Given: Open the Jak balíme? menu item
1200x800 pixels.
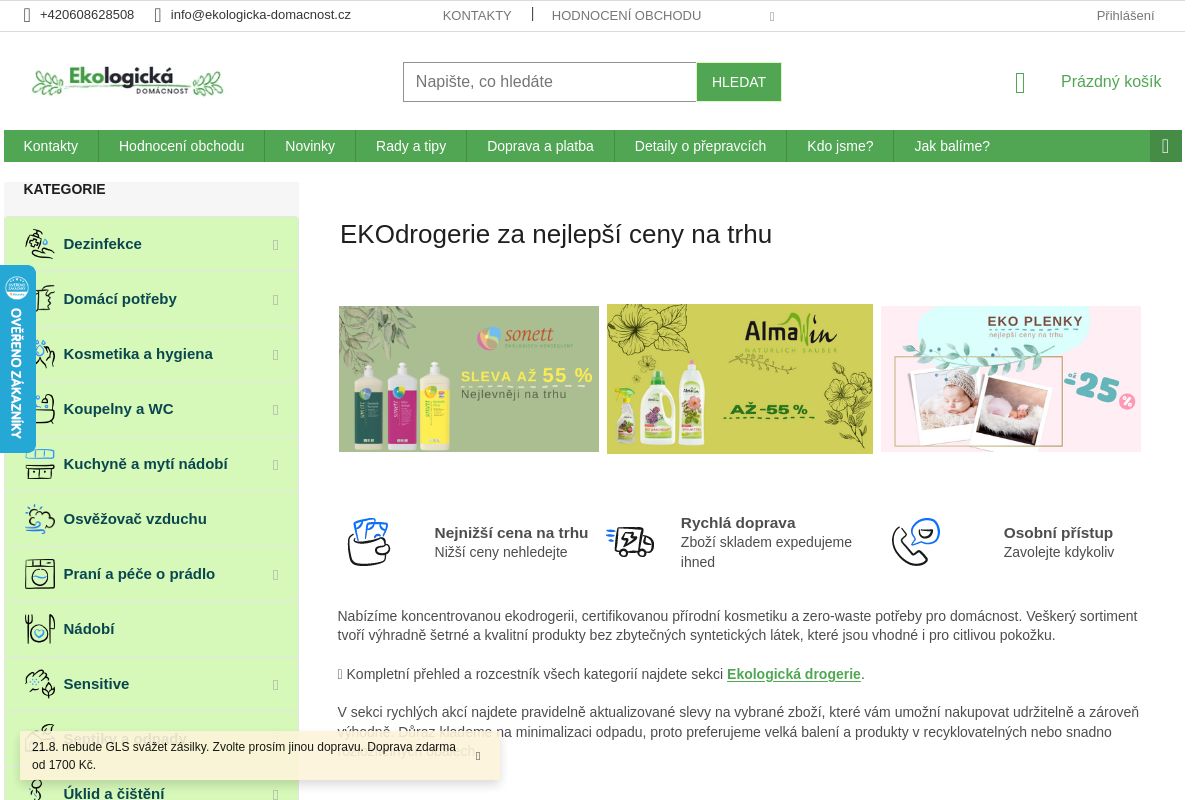Looking at the screenshot, I should point(952,146).
